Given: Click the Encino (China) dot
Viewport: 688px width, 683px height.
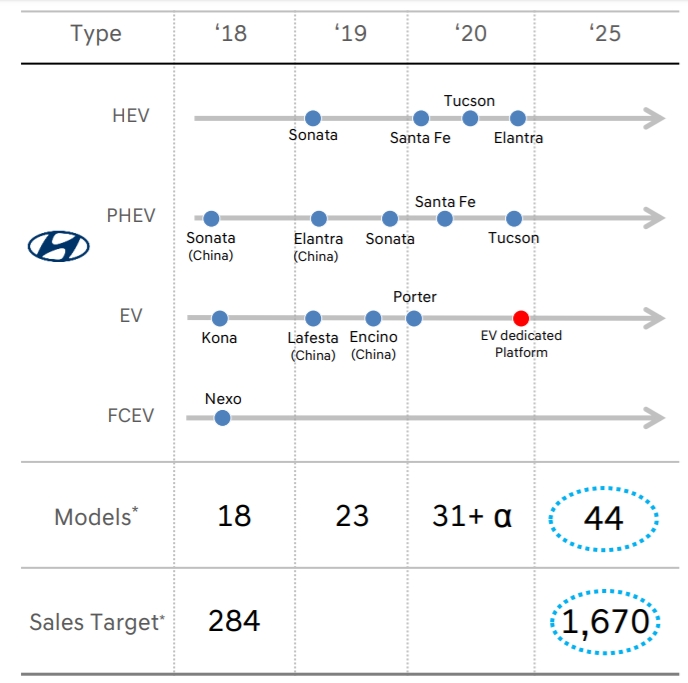Looking at the screenshot, I should click(x=373, y=319).
